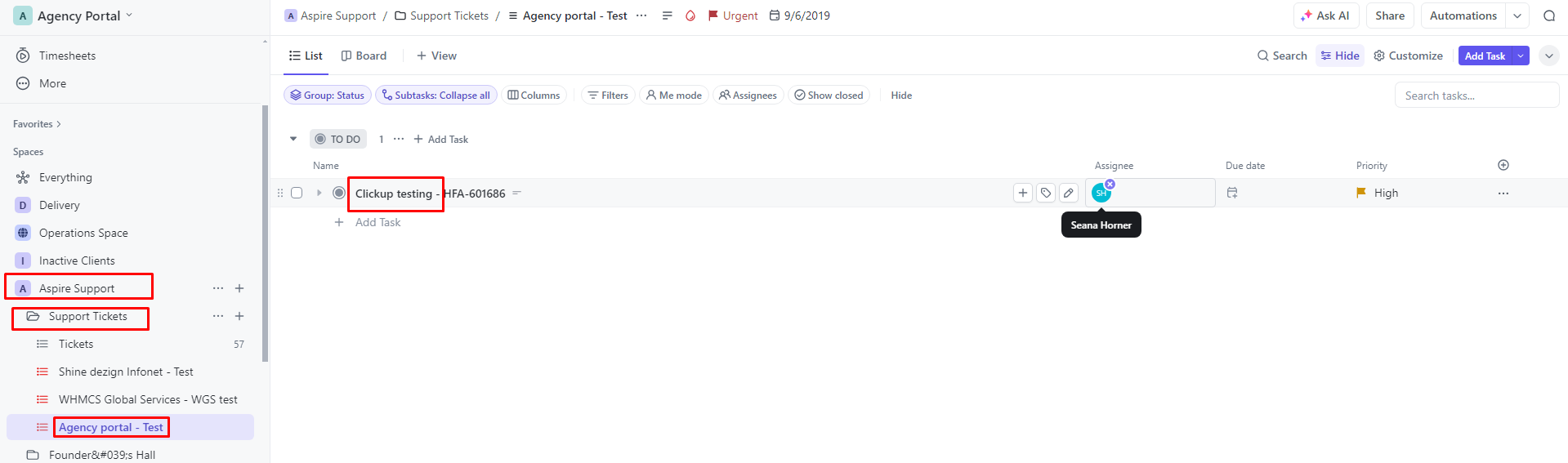Click Search in the view toolbar
Viewport: 1568px width, 463px height.
[1282, 56]
